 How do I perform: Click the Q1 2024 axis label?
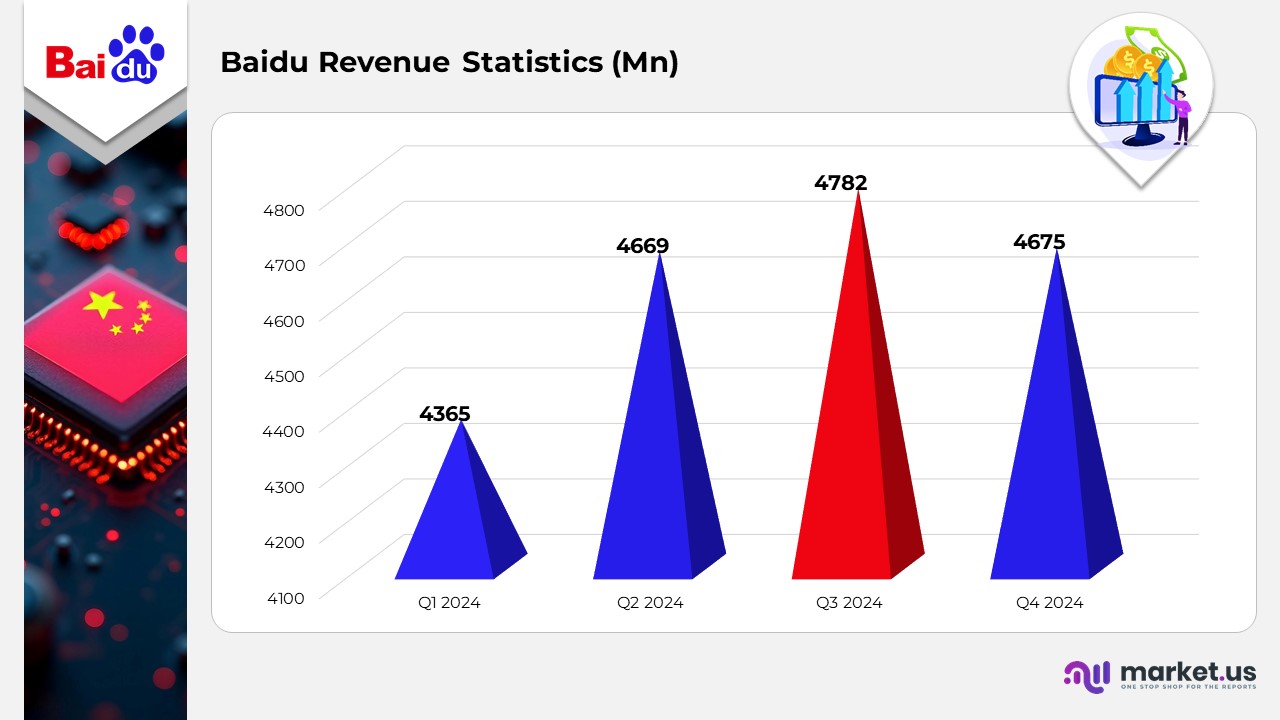pyautogui.click(x=449, y=603)
